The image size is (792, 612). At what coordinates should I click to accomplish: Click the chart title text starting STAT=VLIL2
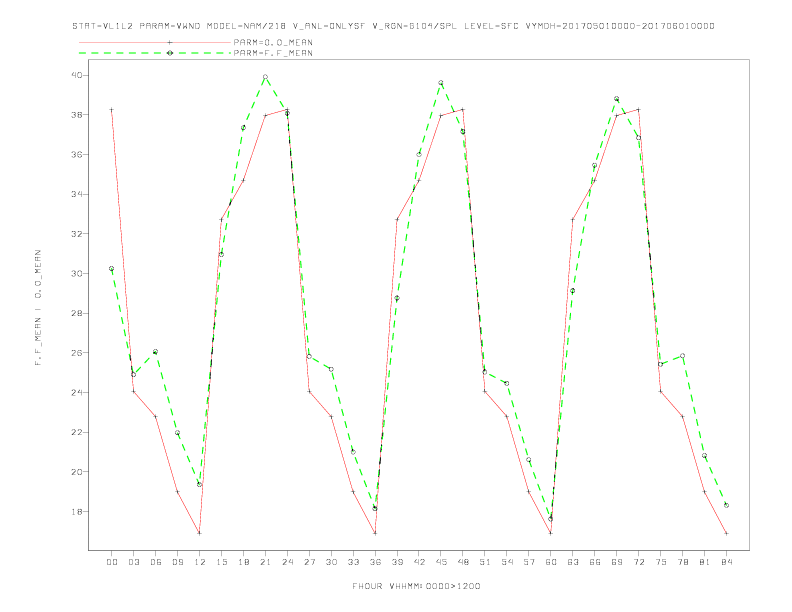tap(393, 26)
